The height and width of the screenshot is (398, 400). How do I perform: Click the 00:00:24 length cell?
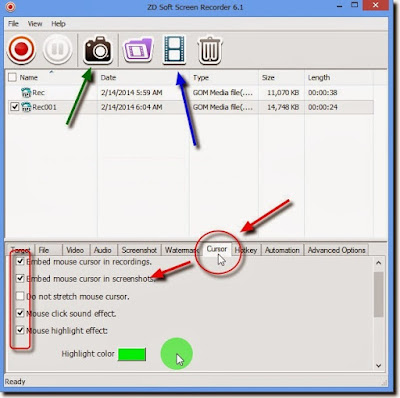(x=323, y=107)
